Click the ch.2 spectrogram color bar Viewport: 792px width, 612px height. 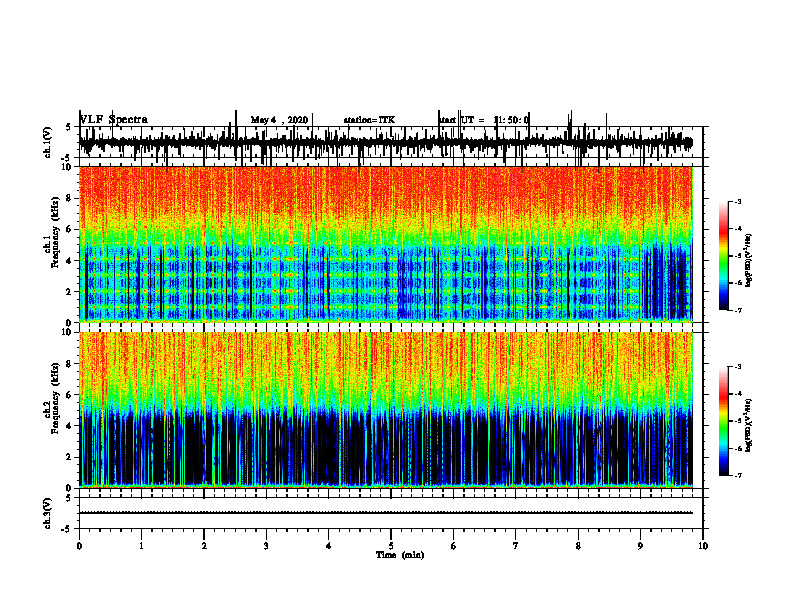724,421
